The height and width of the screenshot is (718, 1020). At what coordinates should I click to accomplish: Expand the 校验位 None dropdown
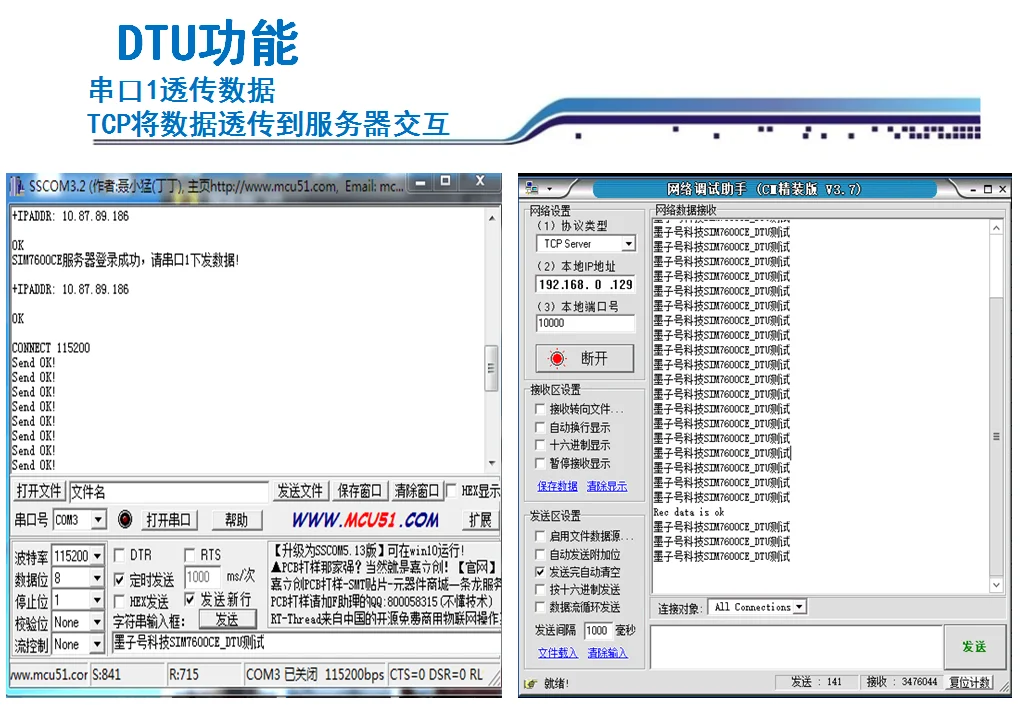coord(98,622)
